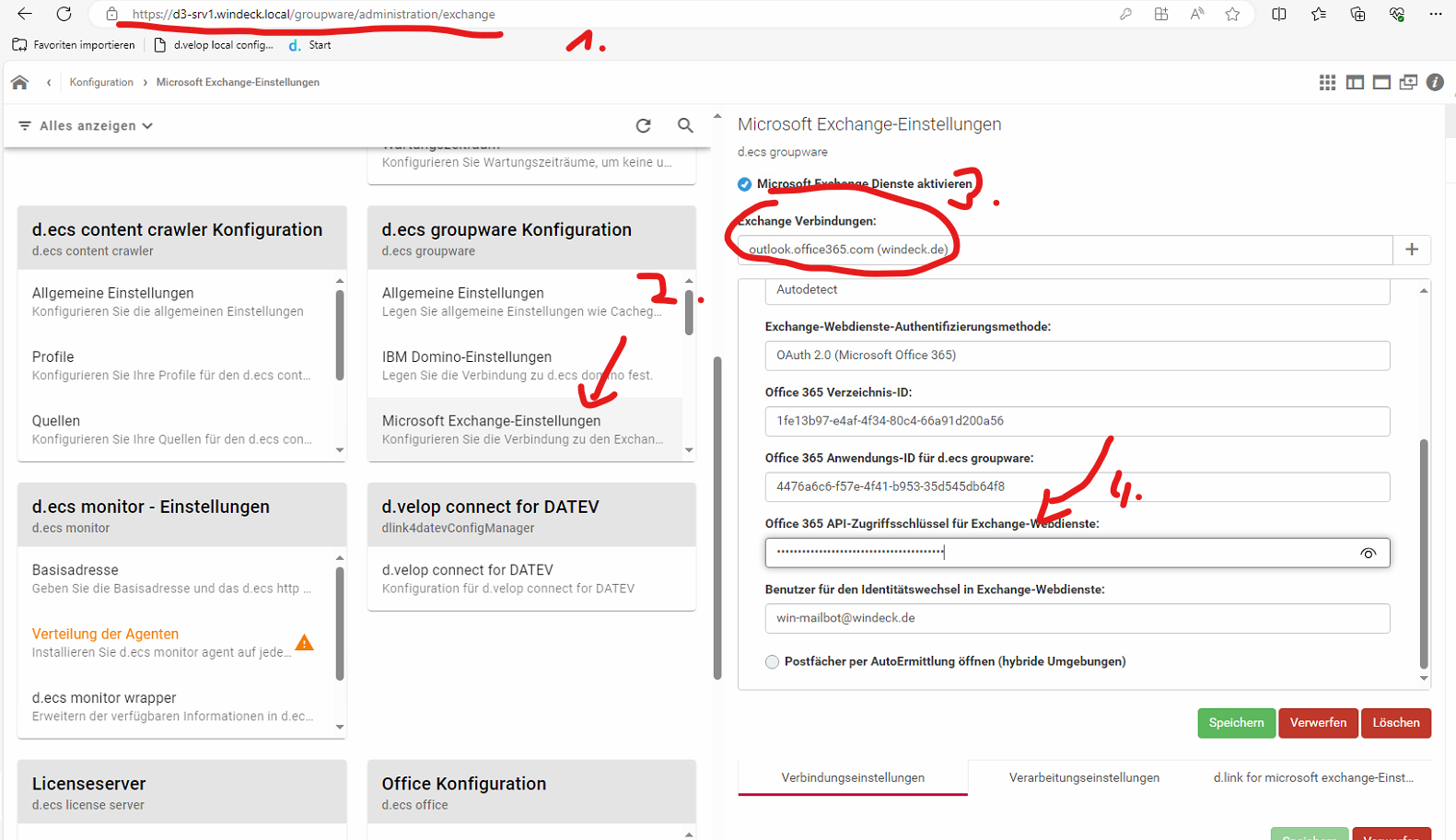This screenshot has width=1456, height=840.
Task: Open the Exchange Verbindungen selection box
Action: [1064, 250]
